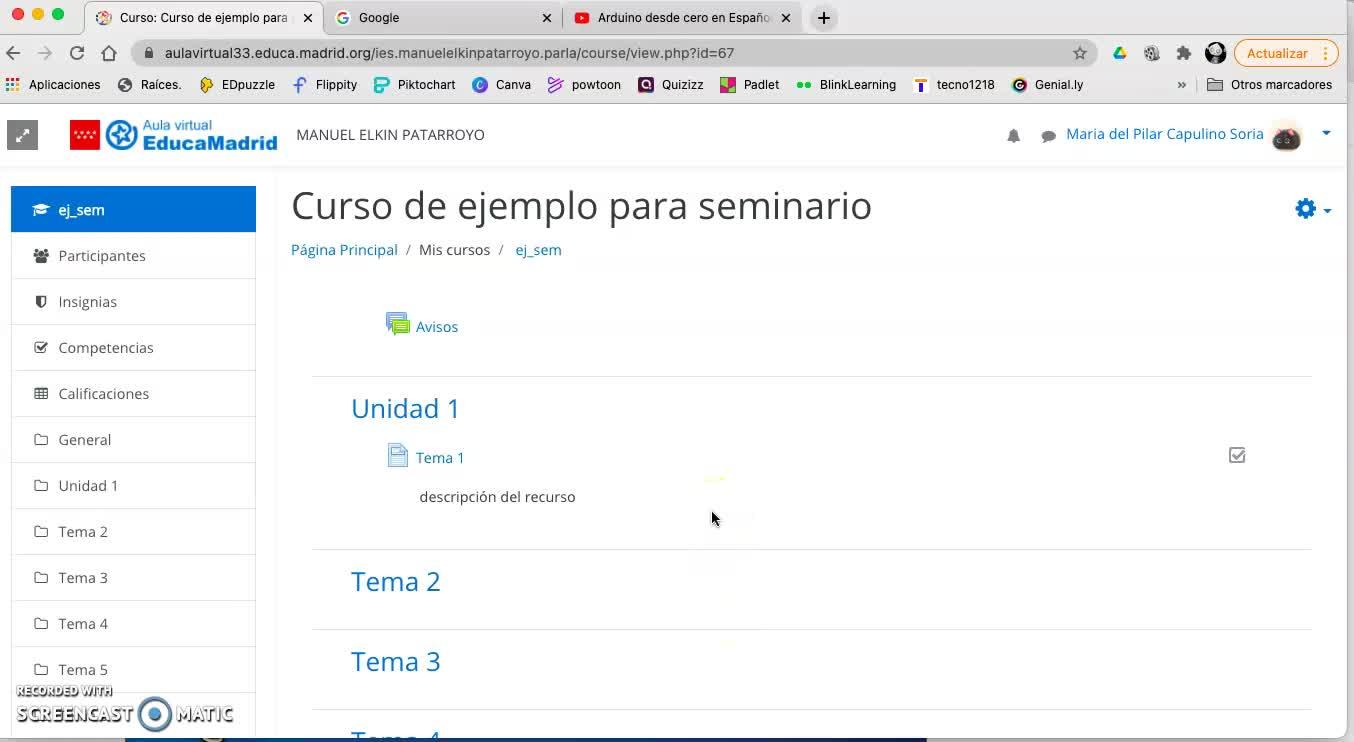Screen dimensions: 1354x742
Task: Open Participantes in the sidebar
Action: (133, 256)
